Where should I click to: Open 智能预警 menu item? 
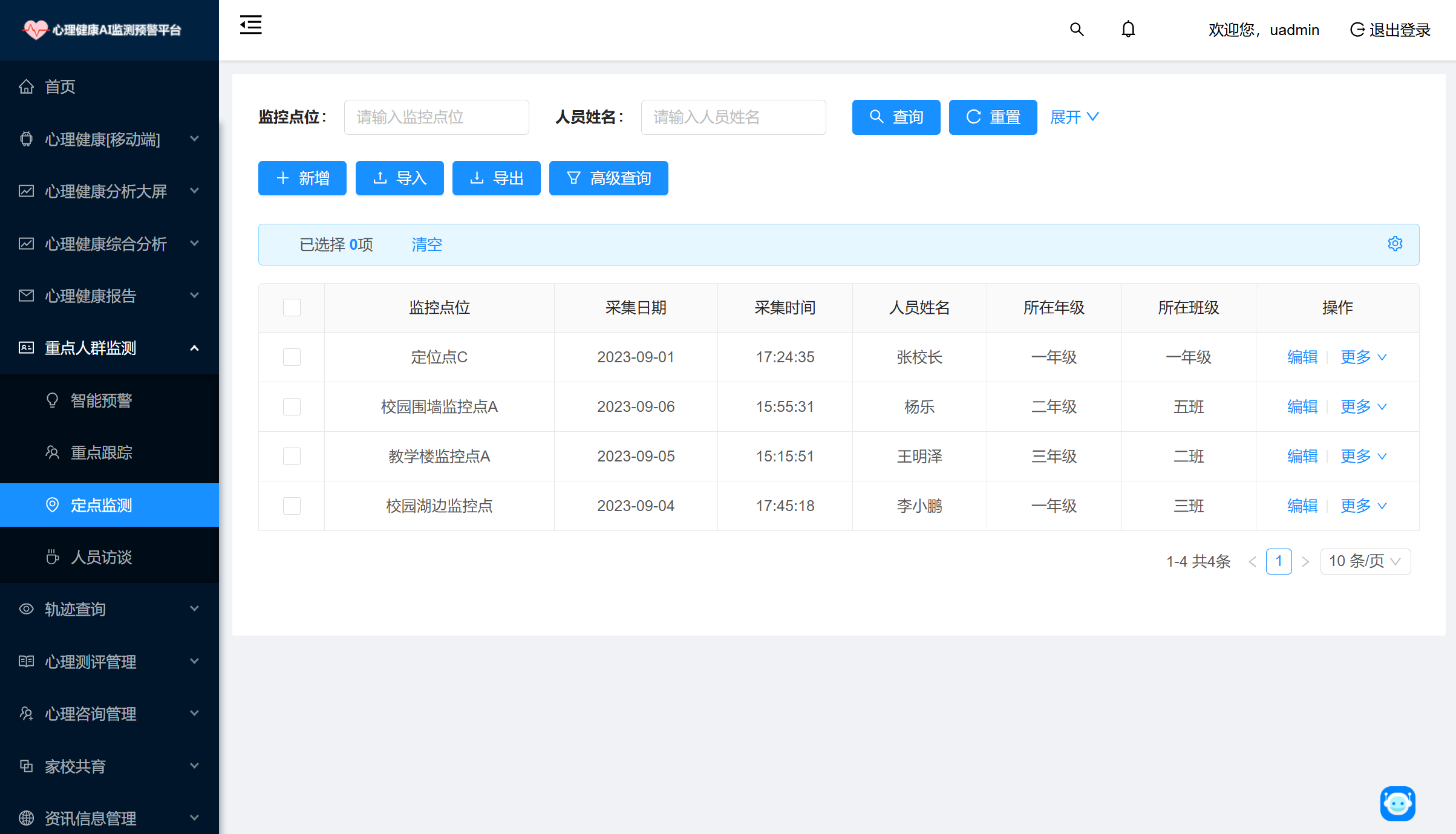click(x=101, y=400)
